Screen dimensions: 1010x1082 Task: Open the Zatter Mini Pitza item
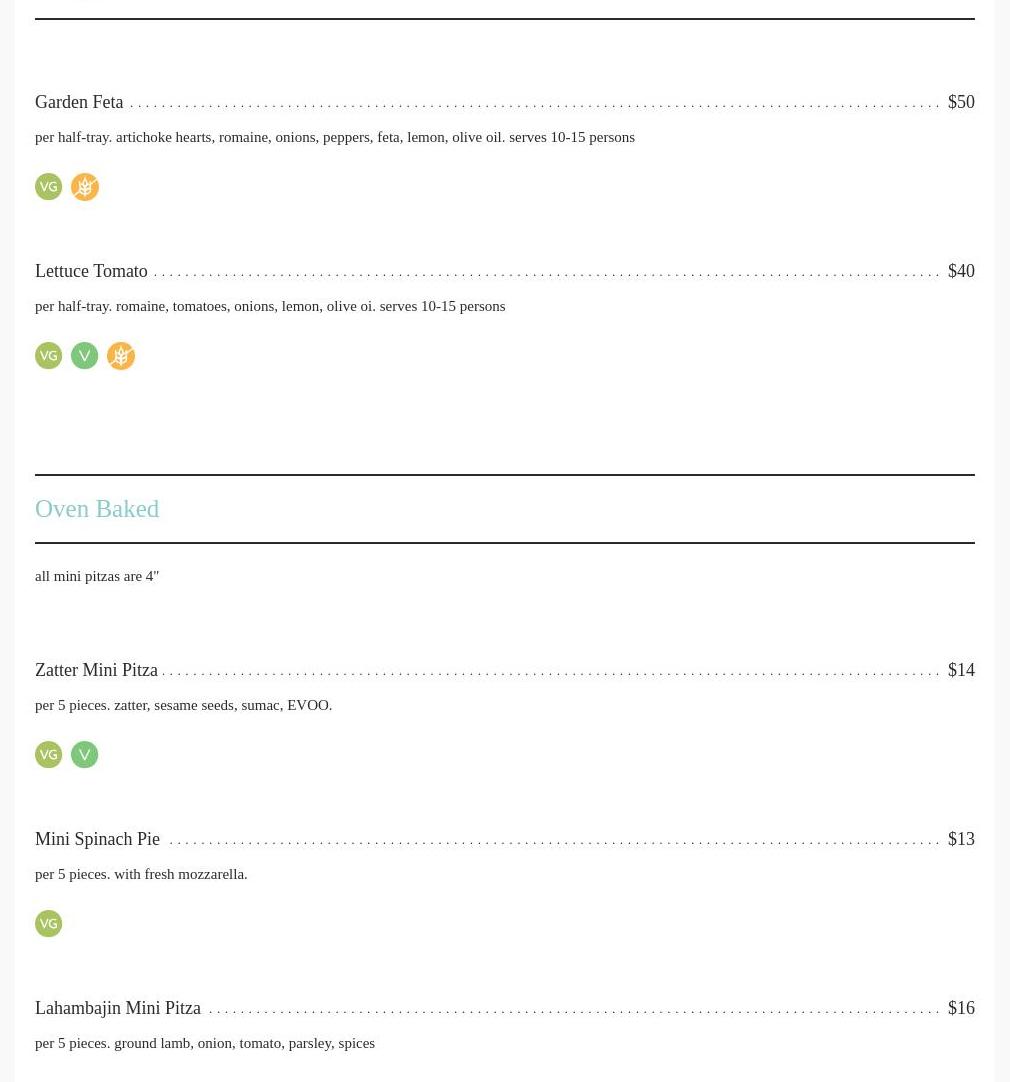[96, 670]
